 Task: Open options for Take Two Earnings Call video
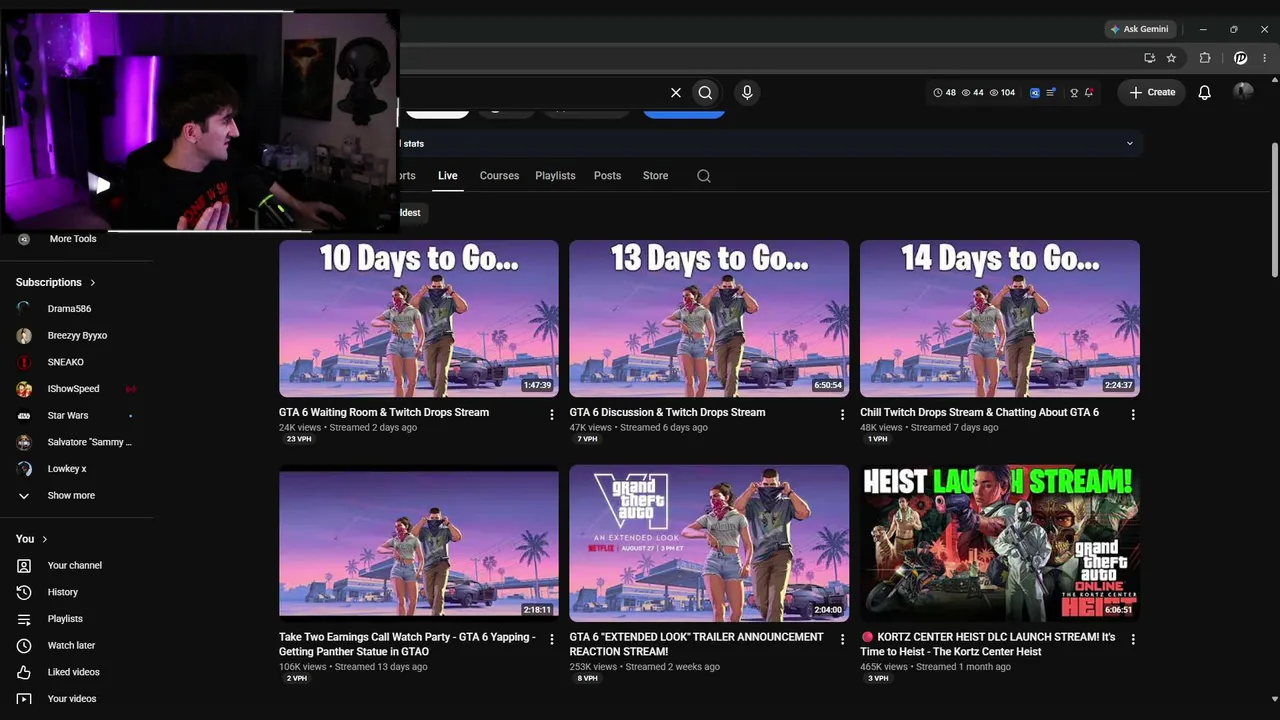point(551,639)
